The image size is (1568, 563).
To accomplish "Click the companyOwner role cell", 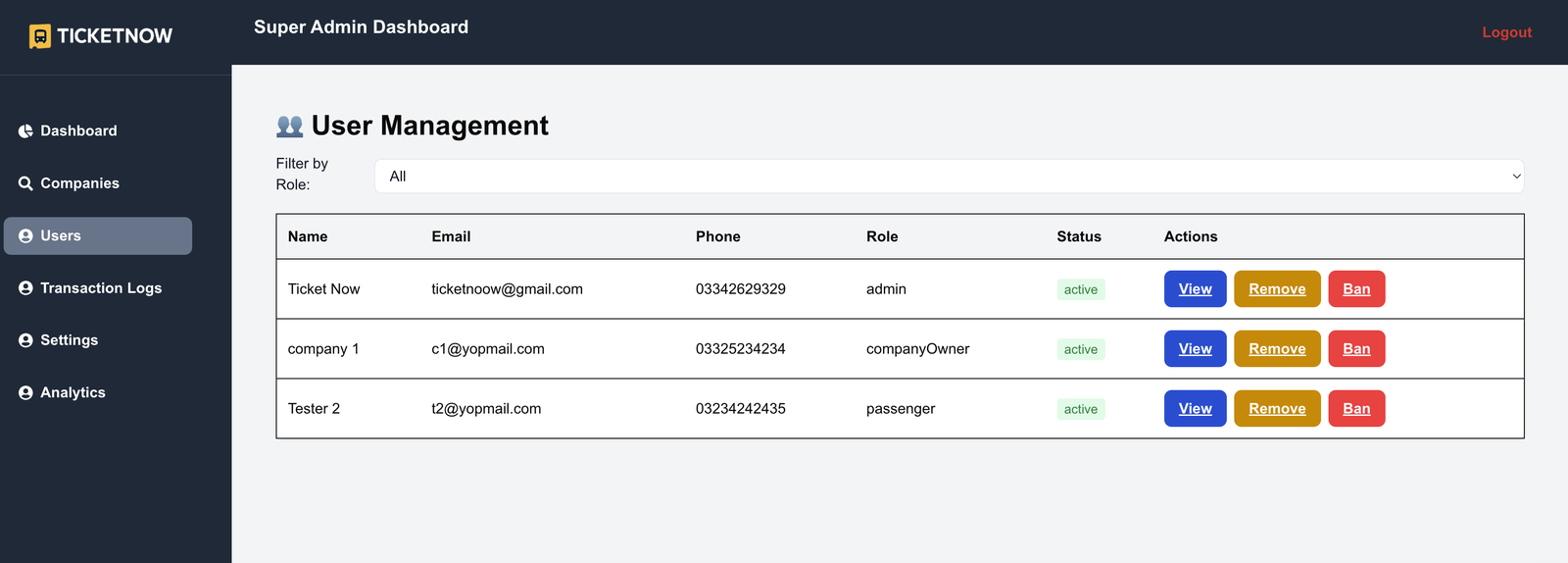I will (x=917, y=349).
